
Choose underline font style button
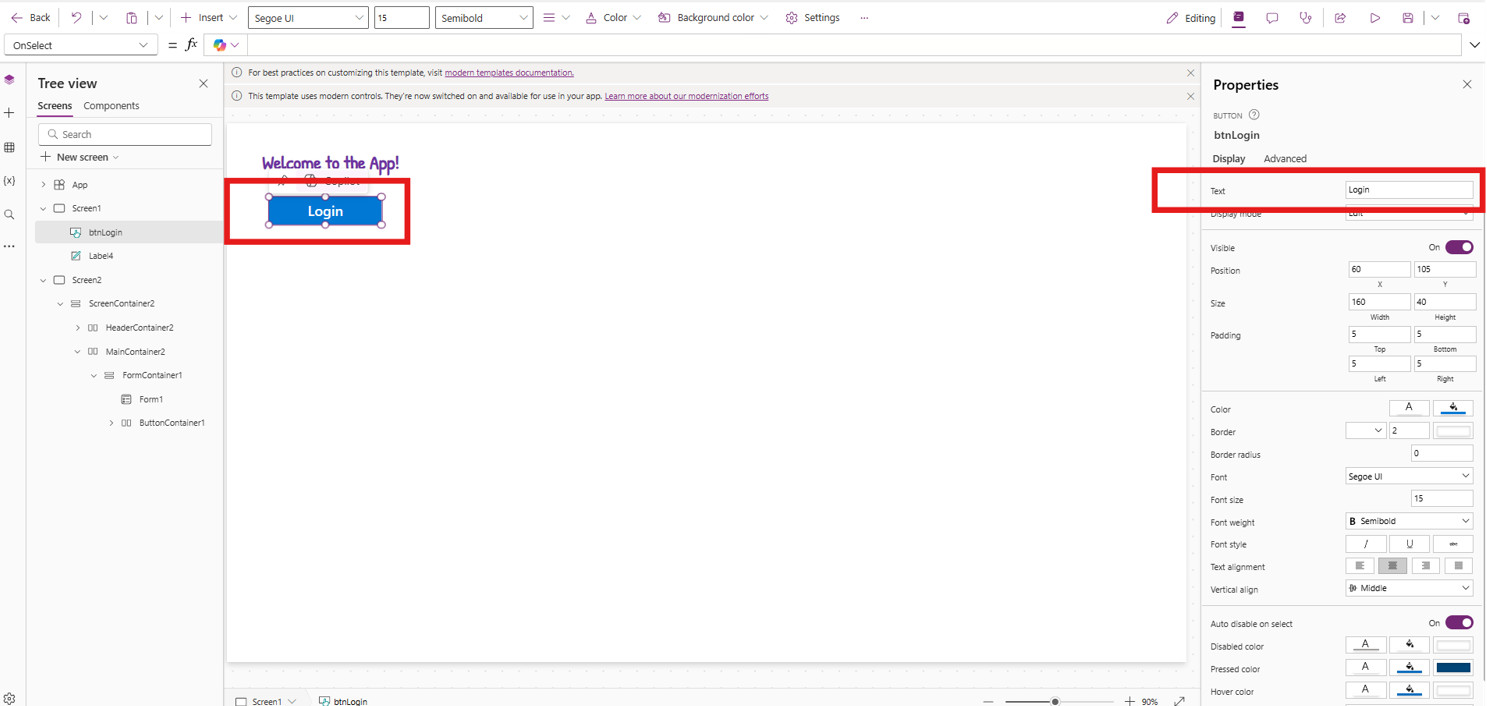coord(1409,544)
